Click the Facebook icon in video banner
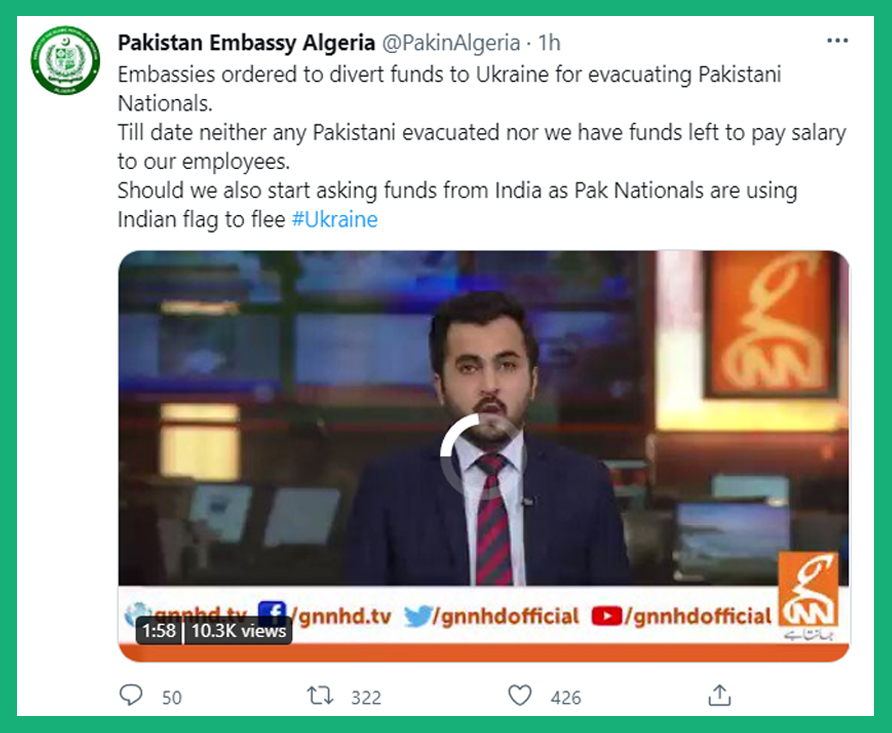Screen dimensions: 892x733 click(272, 612)
